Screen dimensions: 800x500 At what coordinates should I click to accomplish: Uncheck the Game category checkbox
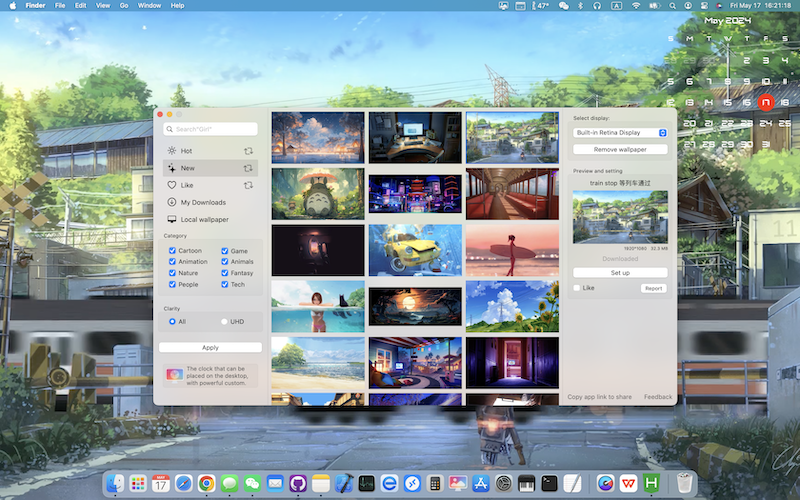point(224,251)
